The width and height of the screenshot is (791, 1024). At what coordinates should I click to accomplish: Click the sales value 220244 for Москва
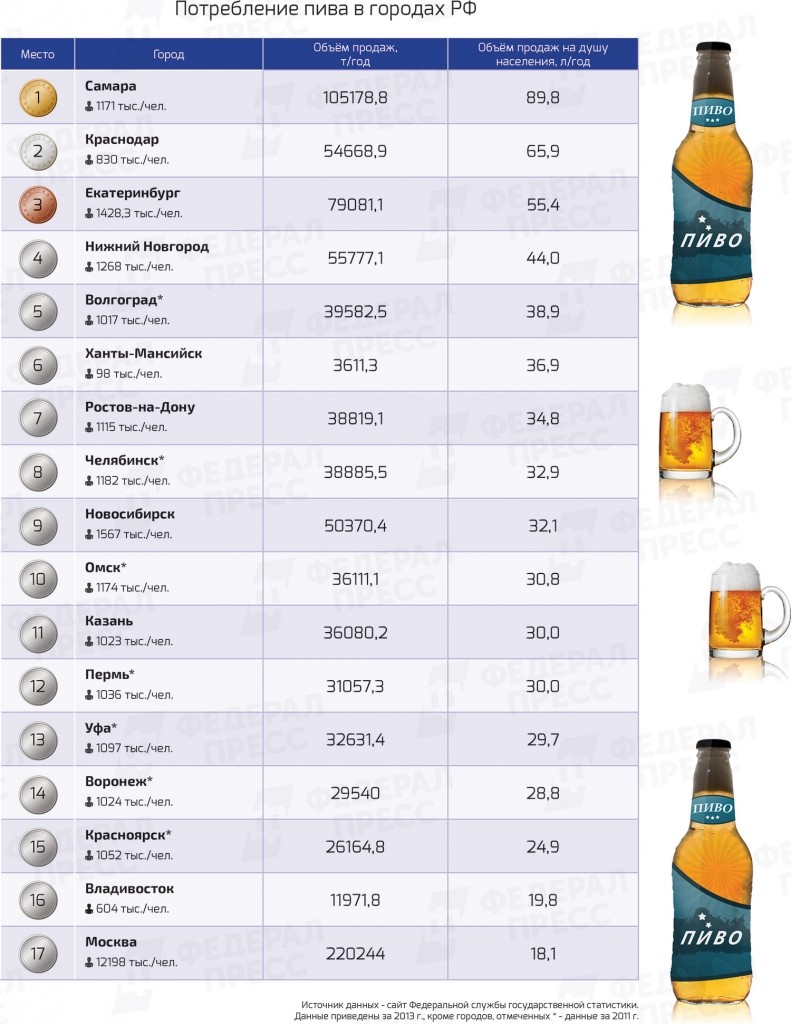[355, 954]
